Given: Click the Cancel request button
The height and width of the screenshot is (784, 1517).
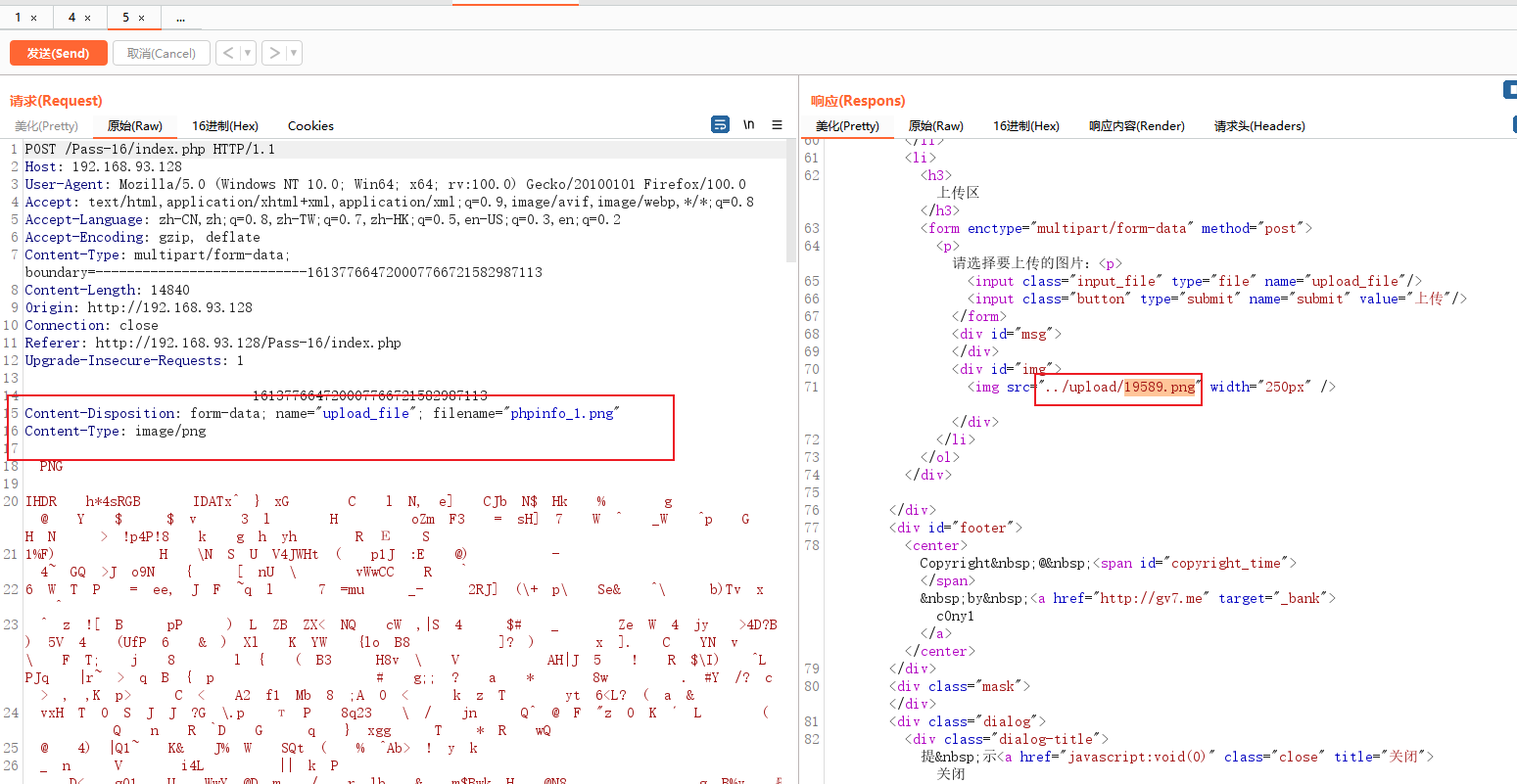Looking at the screenshot, I should (162, 53).
